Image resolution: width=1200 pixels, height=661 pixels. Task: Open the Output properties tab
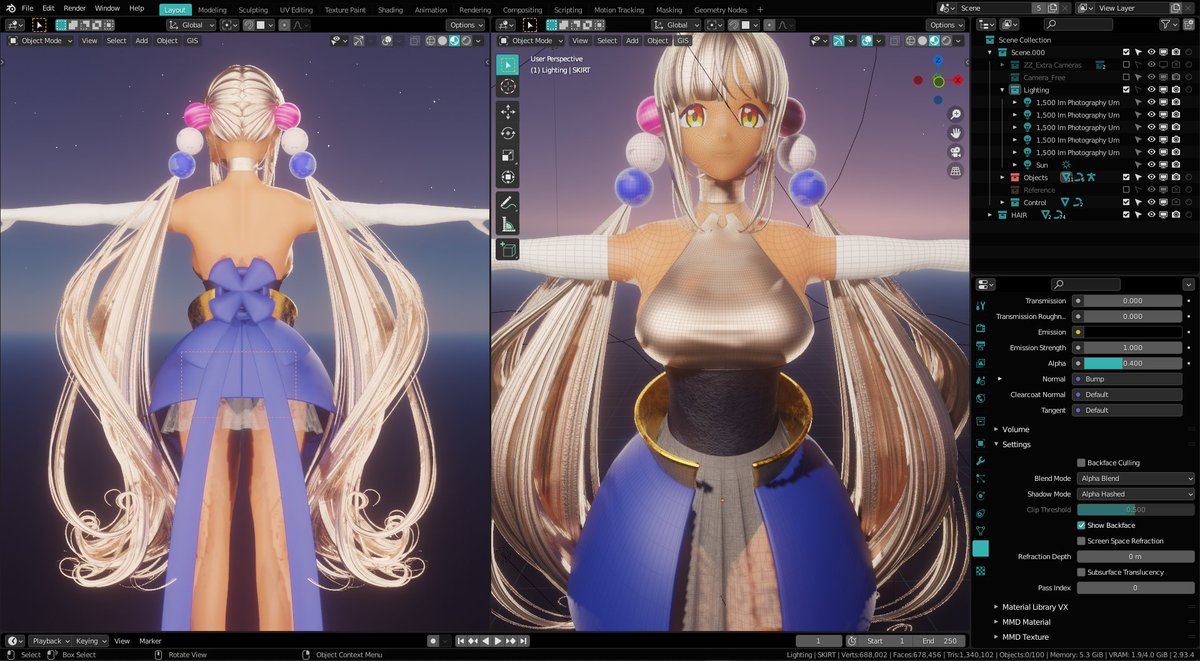(980, 345)
